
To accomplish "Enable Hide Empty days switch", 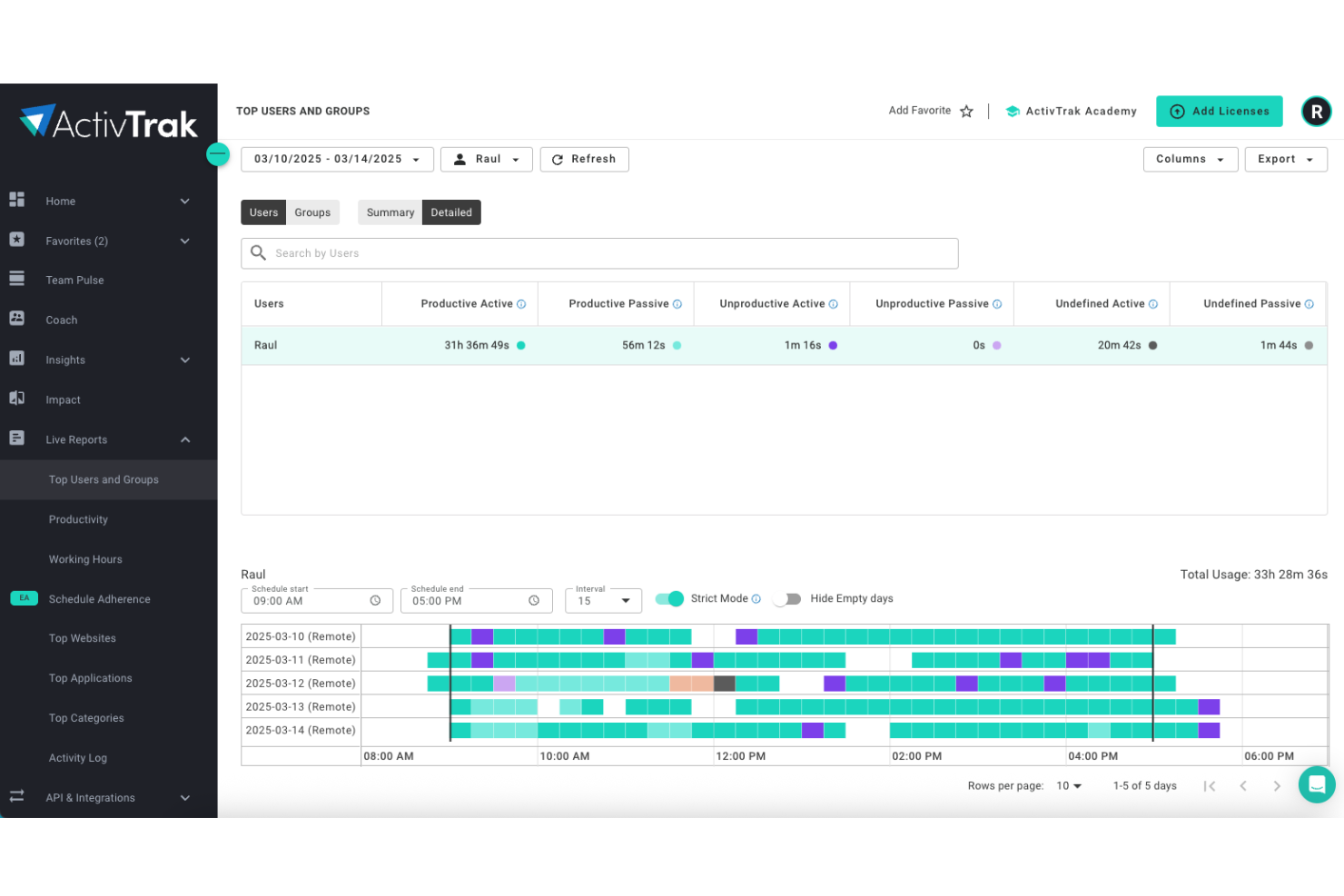I will click(787, 598).
